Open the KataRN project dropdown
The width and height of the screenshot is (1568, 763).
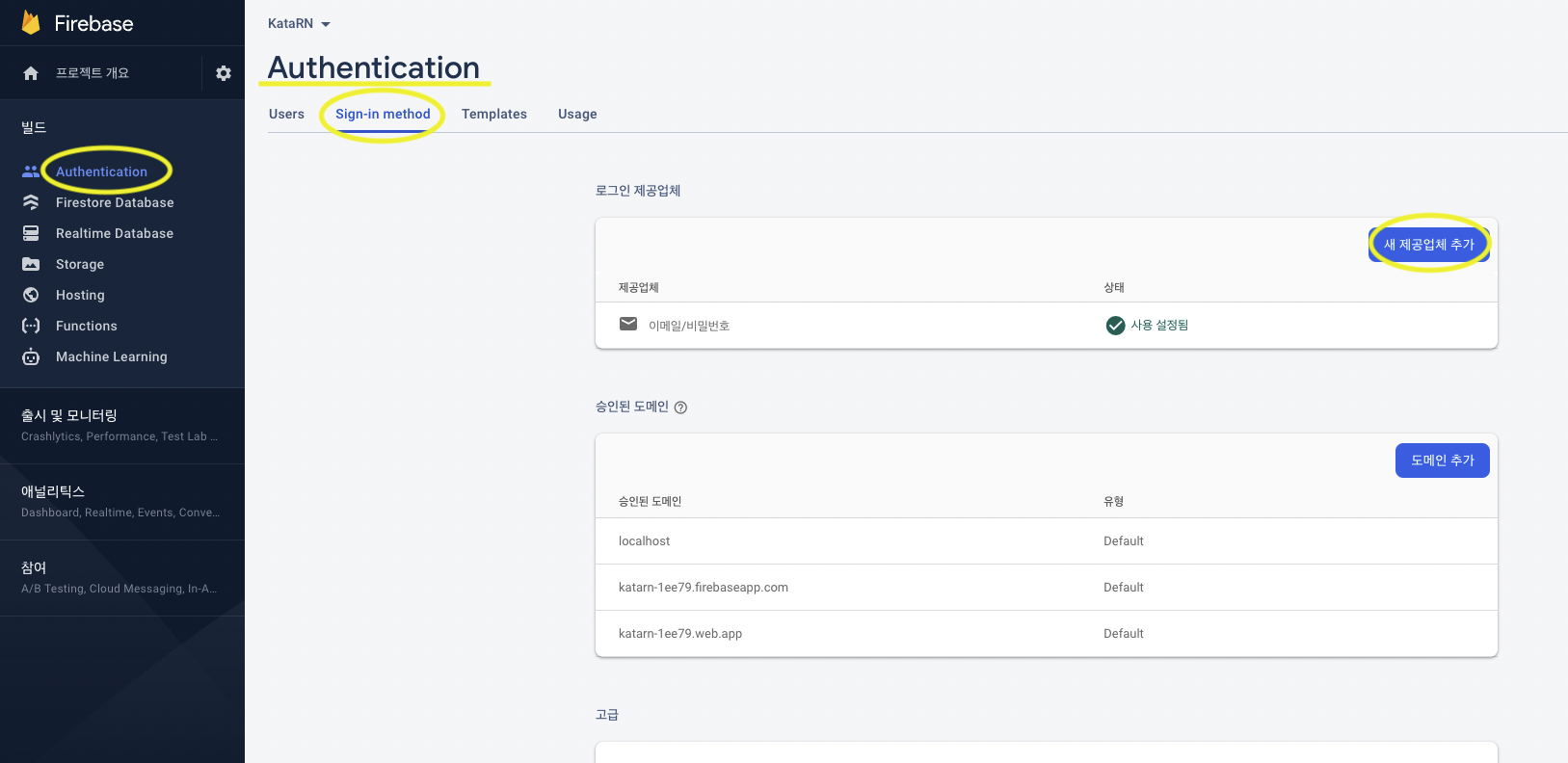tap(299, 23)
